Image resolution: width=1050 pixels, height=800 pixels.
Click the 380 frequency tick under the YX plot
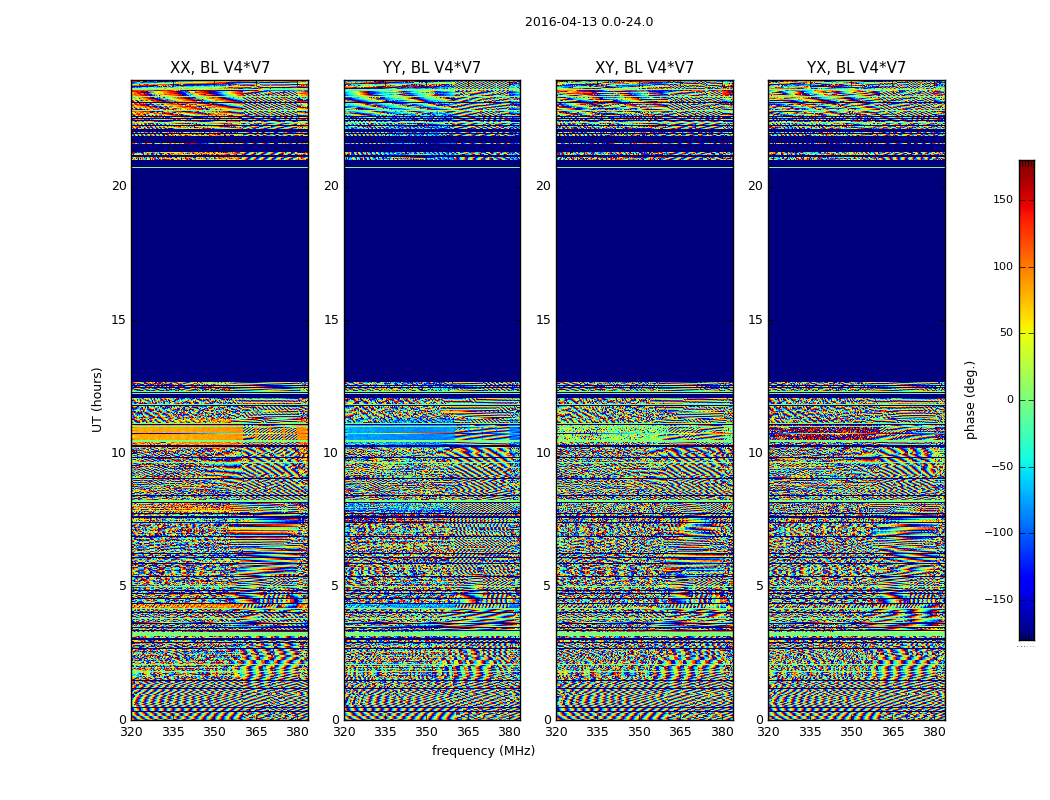click(x=934, y=732)
